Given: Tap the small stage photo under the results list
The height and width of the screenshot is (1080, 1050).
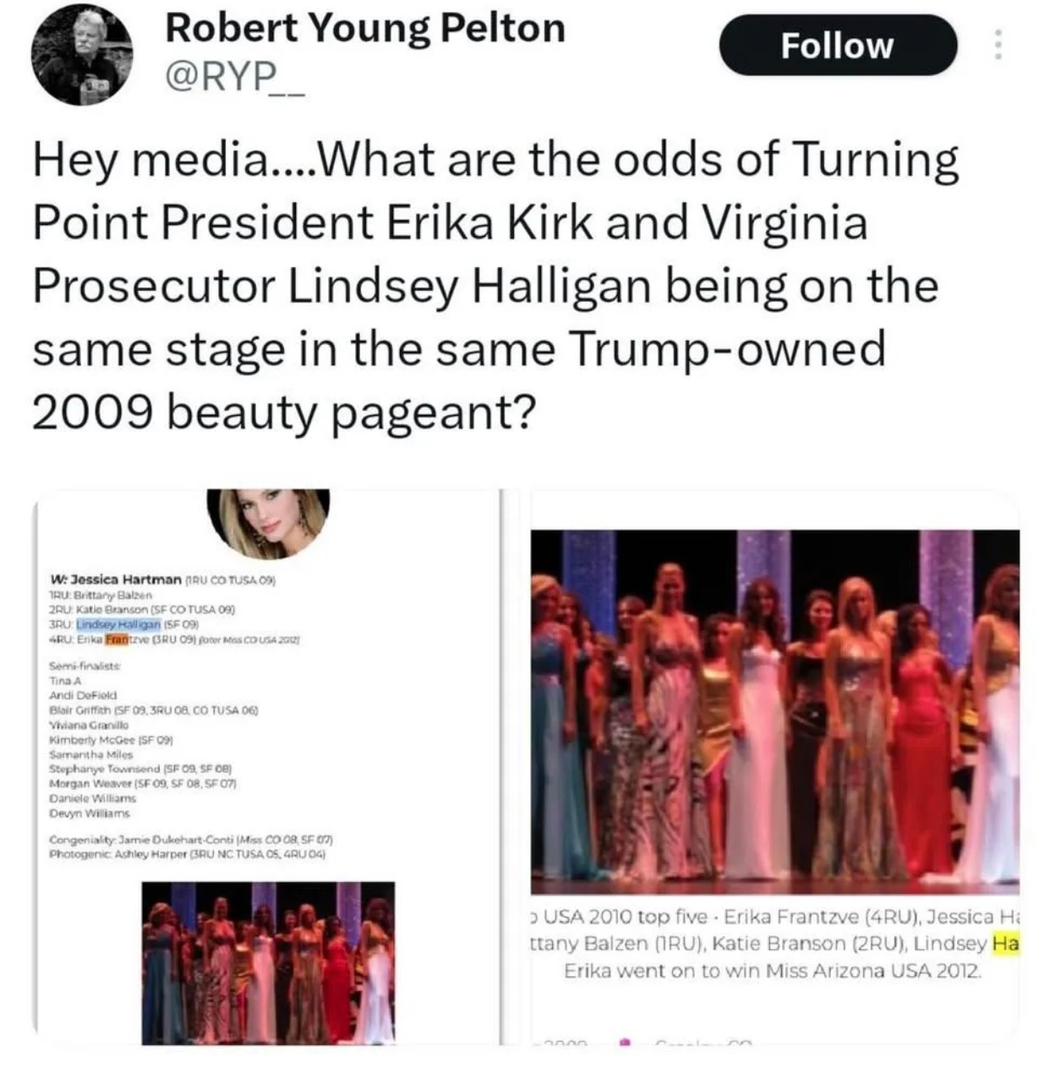Looking at the screenshot, I should 268,963.
